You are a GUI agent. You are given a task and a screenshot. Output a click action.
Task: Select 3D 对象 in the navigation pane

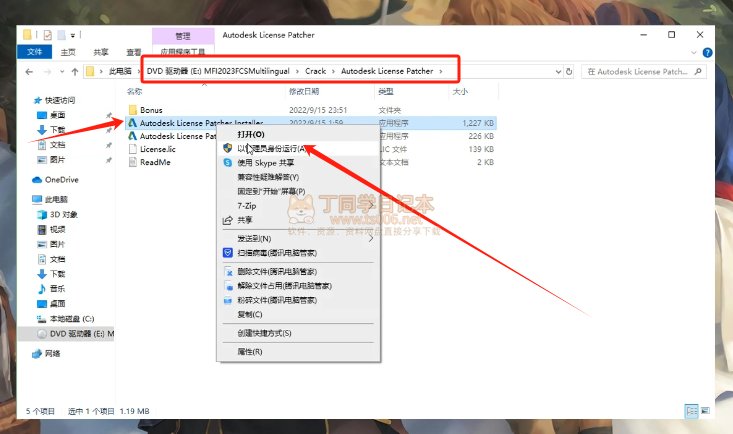click(64, 215)
